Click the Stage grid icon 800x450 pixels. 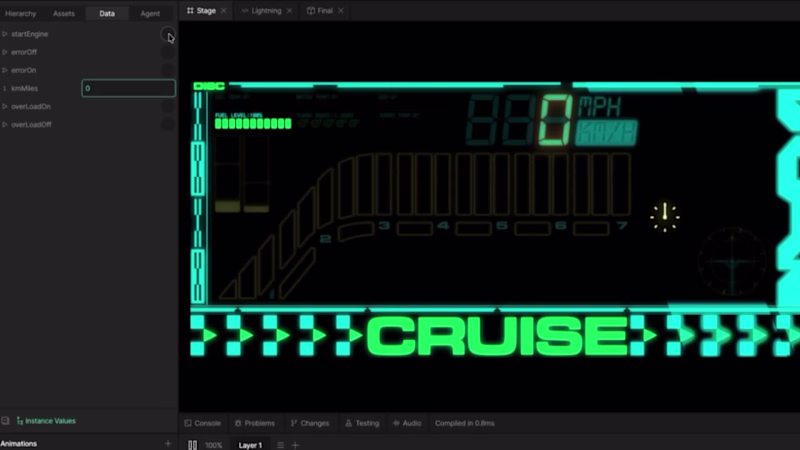click(190, 11)
